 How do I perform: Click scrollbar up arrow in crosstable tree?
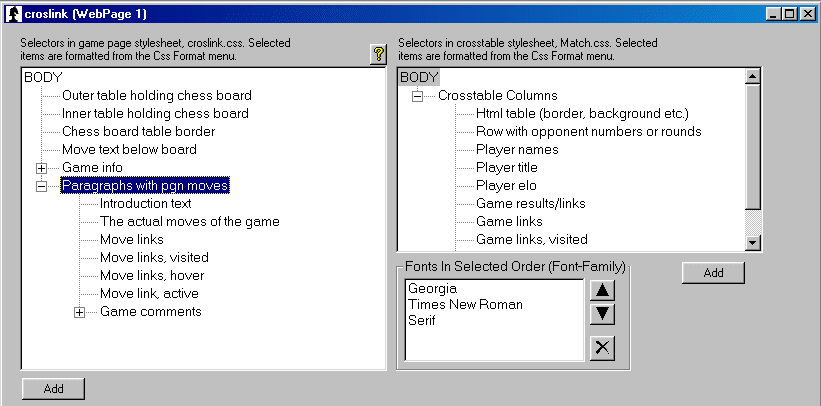752,77
